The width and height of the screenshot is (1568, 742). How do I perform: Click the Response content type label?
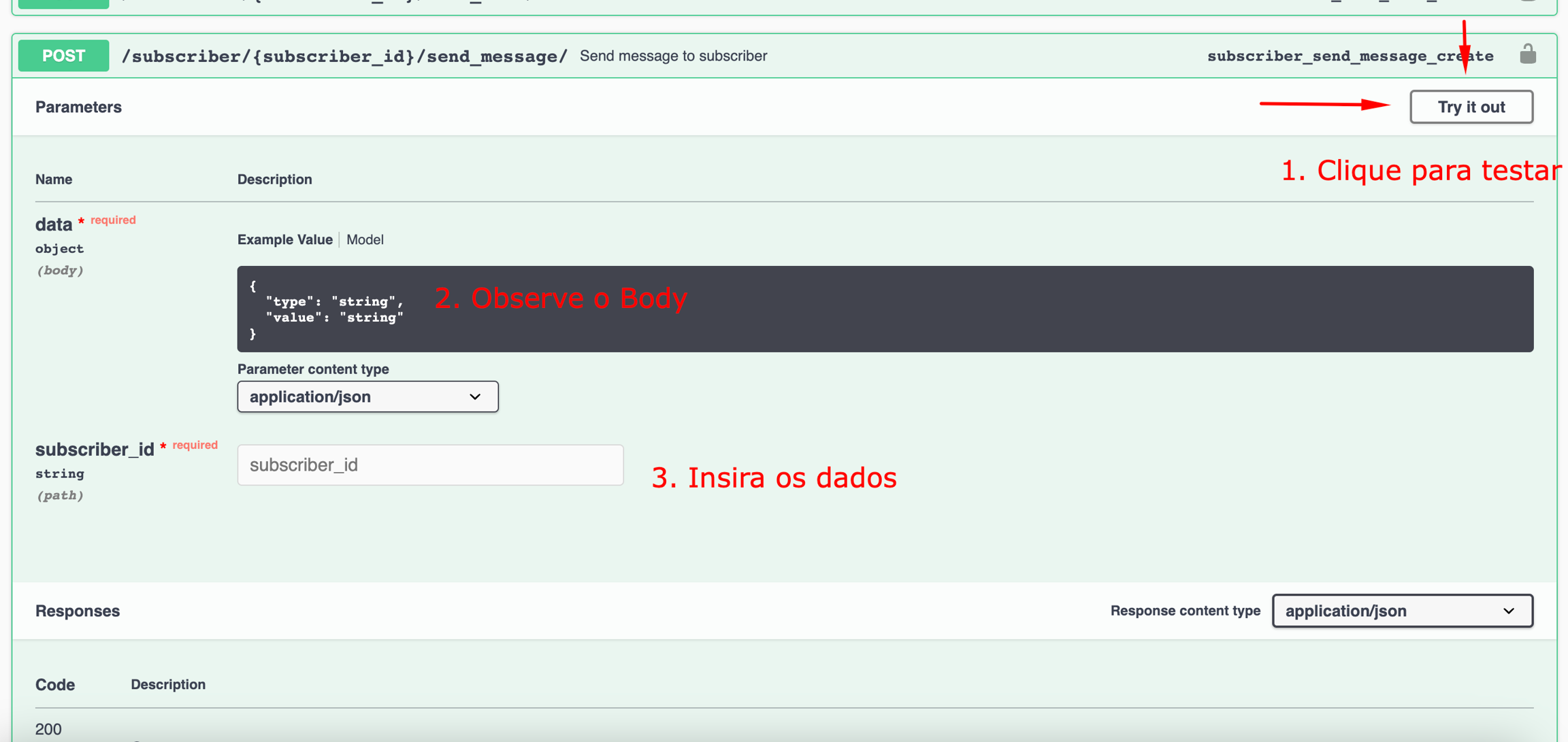point(1185,611)
